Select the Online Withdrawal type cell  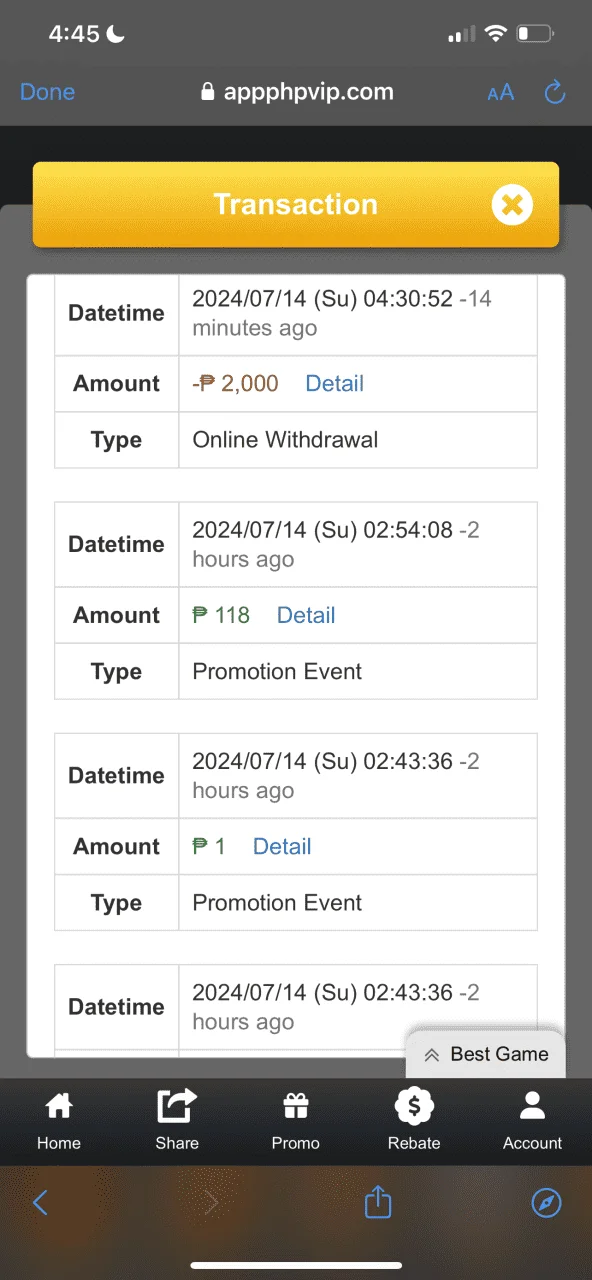point(358,440)
